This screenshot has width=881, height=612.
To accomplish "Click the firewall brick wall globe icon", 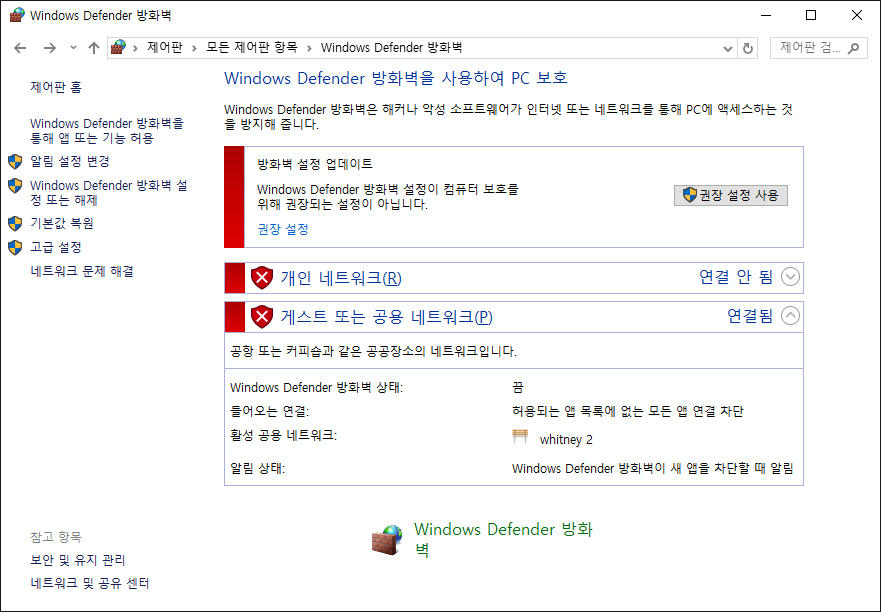I will tap(386, 539).
